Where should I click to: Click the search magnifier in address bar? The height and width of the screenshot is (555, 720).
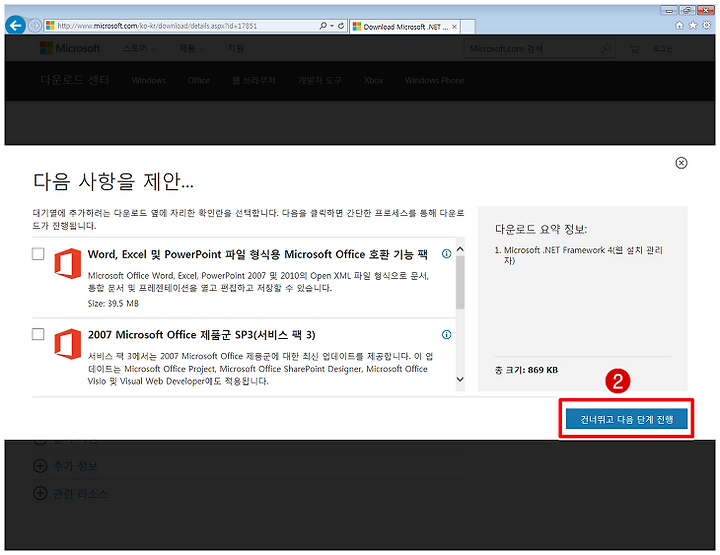click(x=324, y=26)
